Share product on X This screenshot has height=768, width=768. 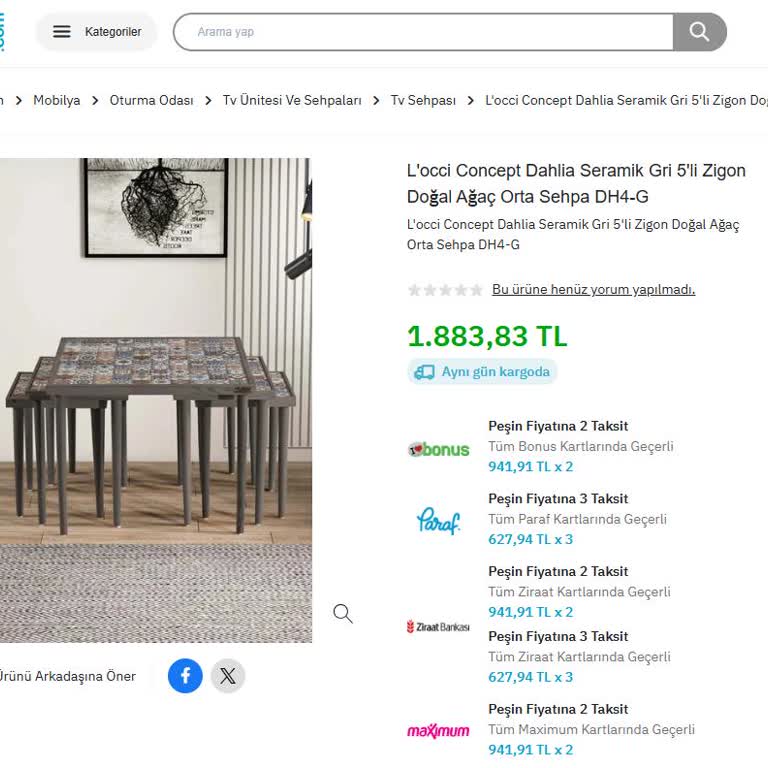pyautogui.click(x=228, y=676)
